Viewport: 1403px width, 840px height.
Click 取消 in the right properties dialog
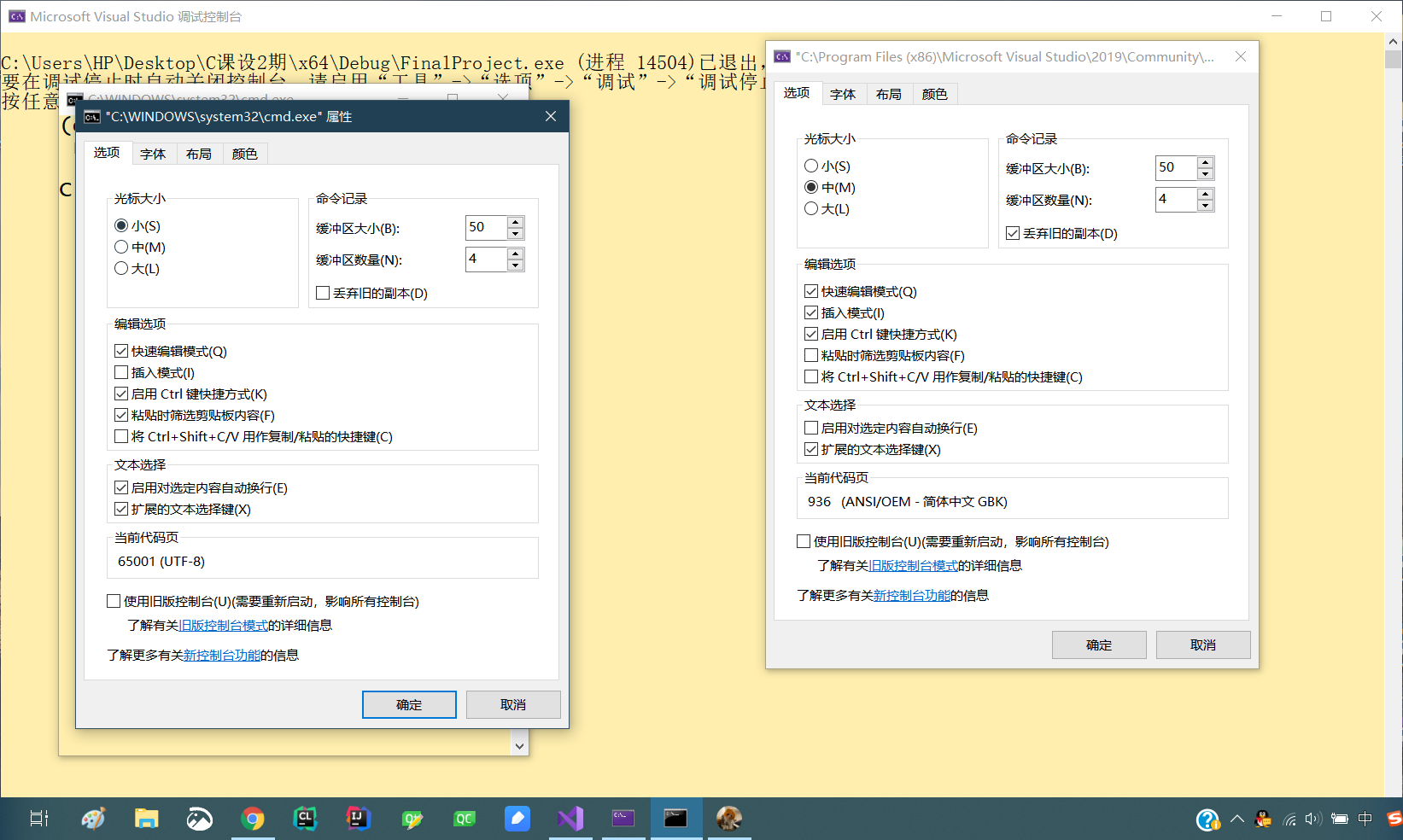click(x=1203, y=645)
